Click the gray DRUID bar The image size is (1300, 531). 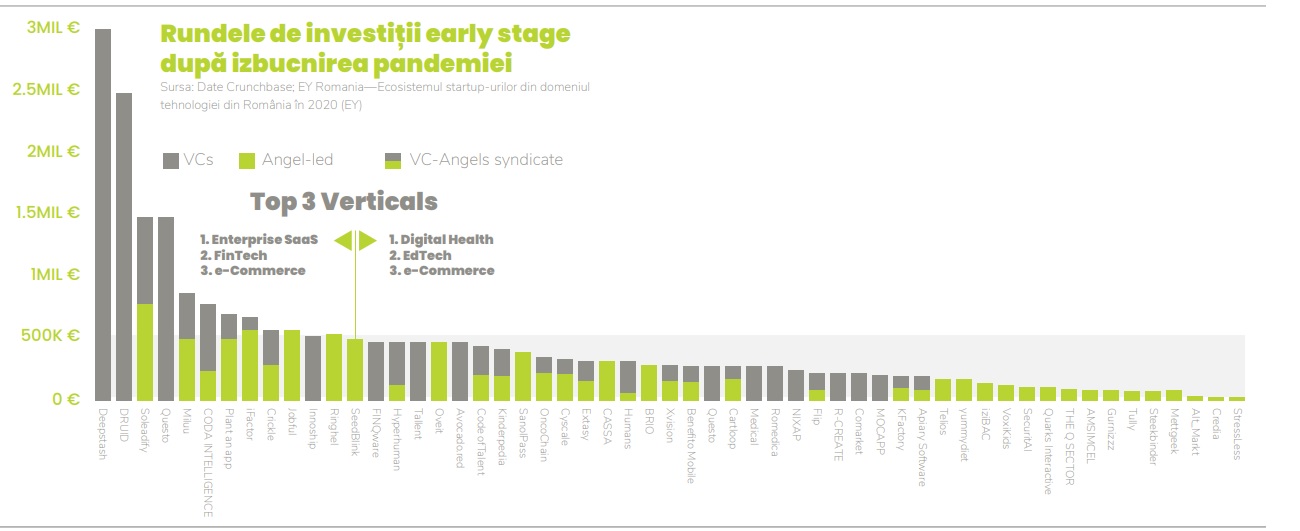124,247
